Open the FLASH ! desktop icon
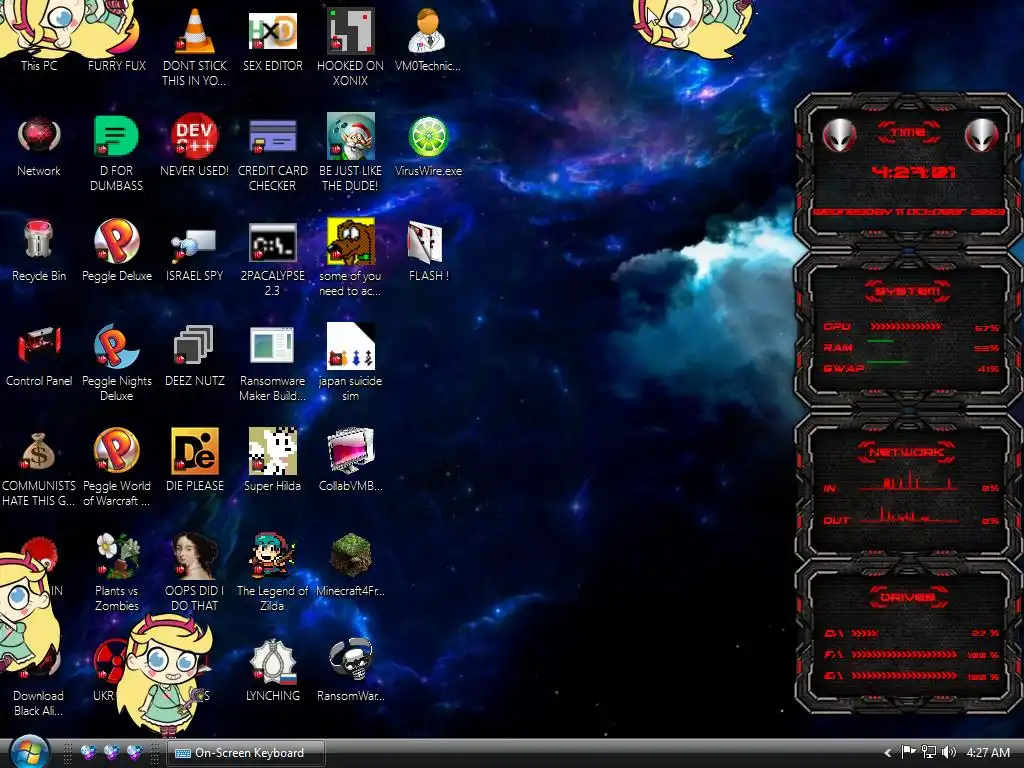Viewport: 1024px width, 768px height. [x=426, y=243]
